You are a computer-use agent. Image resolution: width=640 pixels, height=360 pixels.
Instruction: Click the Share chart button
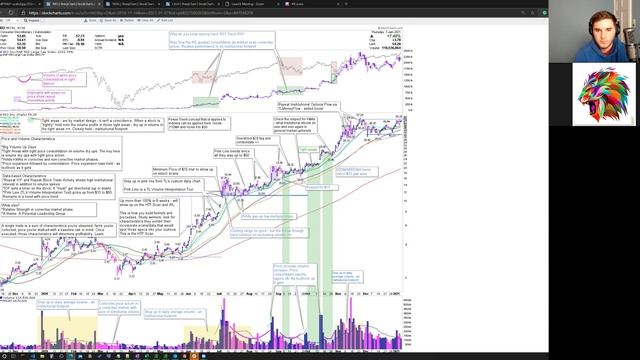(91, 20)
